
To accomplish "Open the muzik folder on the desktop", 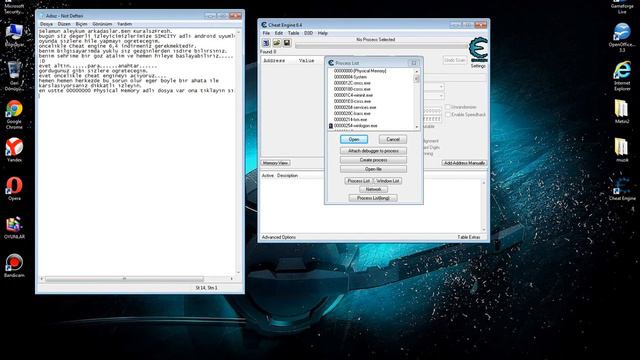I will [622, 150].
